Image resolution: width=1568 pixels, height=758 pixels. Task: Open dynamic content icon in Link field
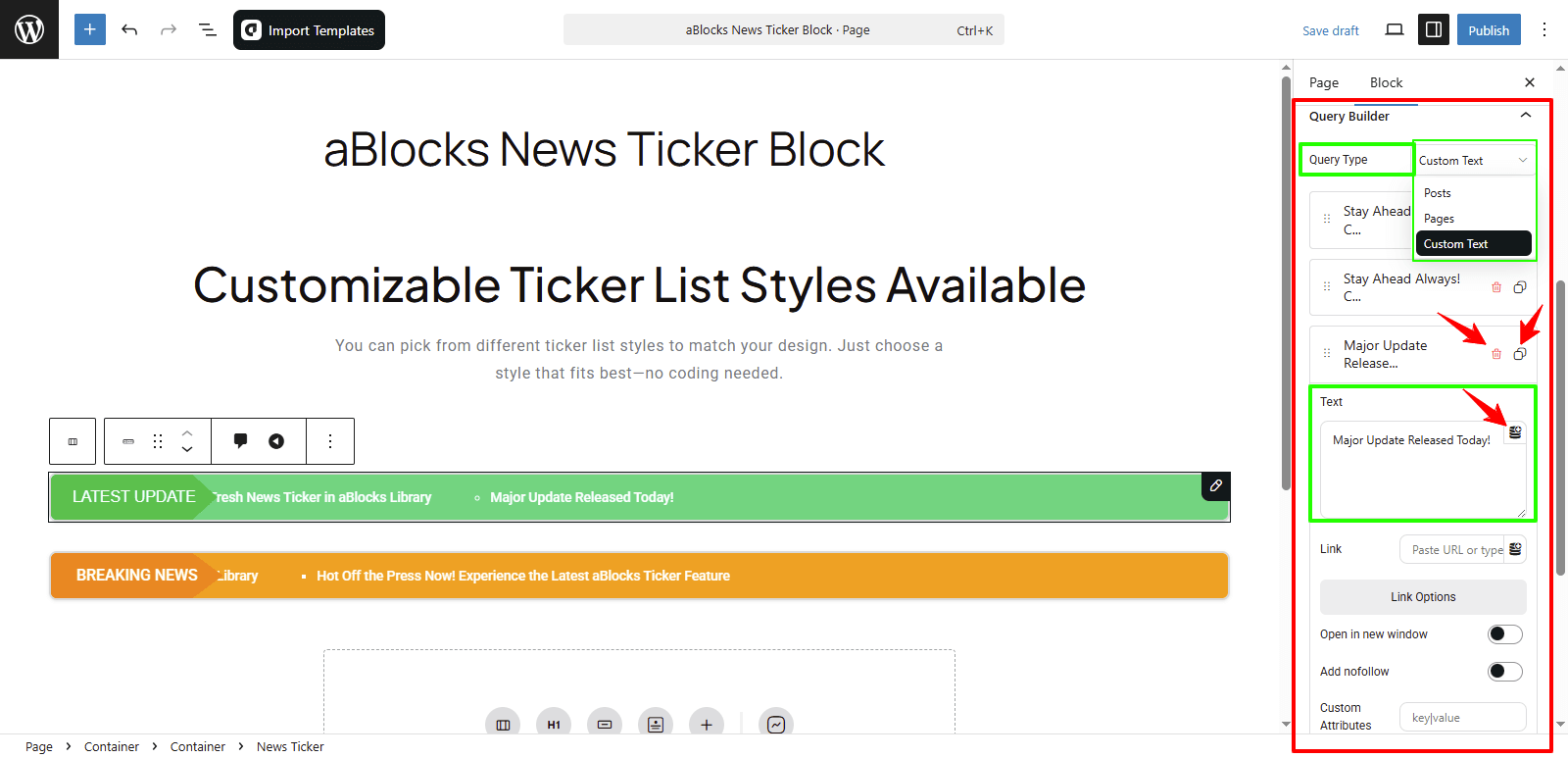tap(1515, 549)
